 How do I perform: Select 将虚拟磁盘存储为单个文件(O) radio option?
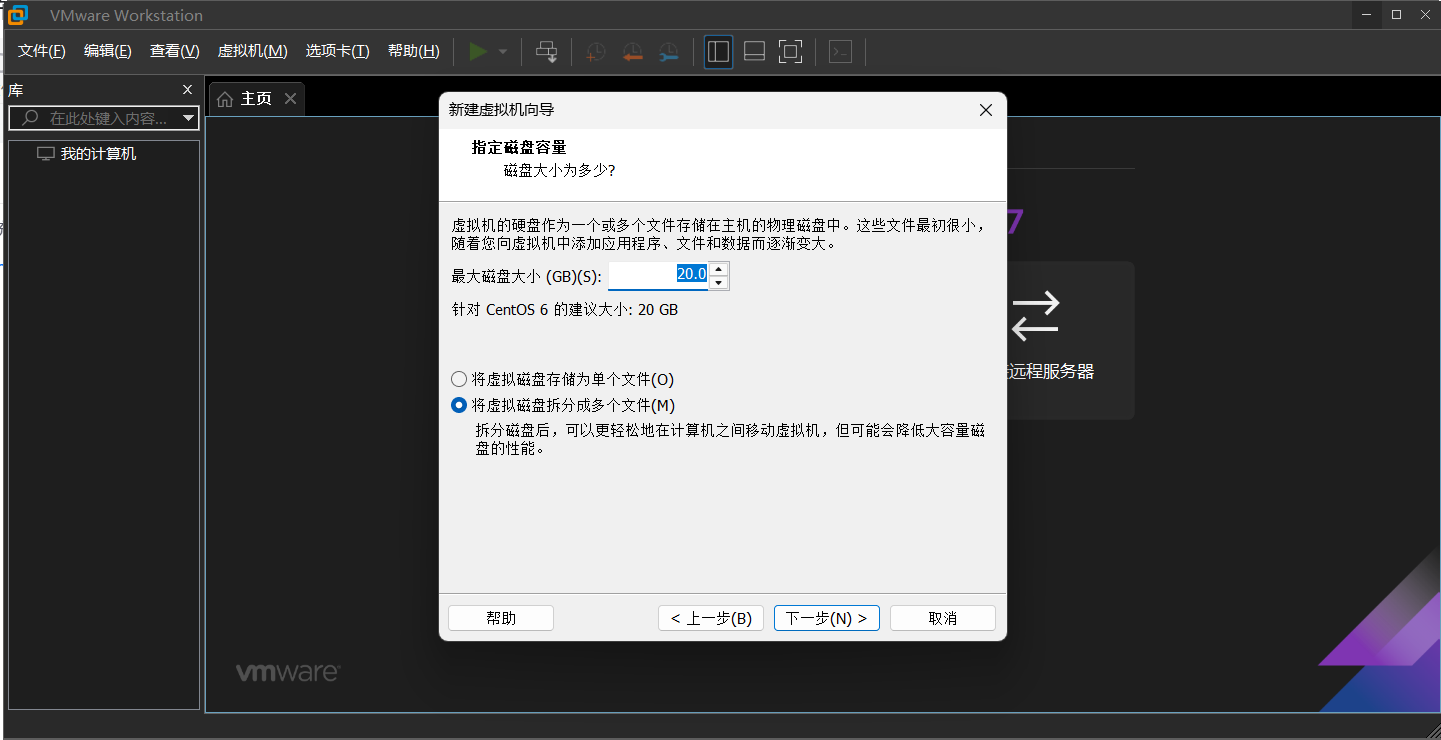563,379
